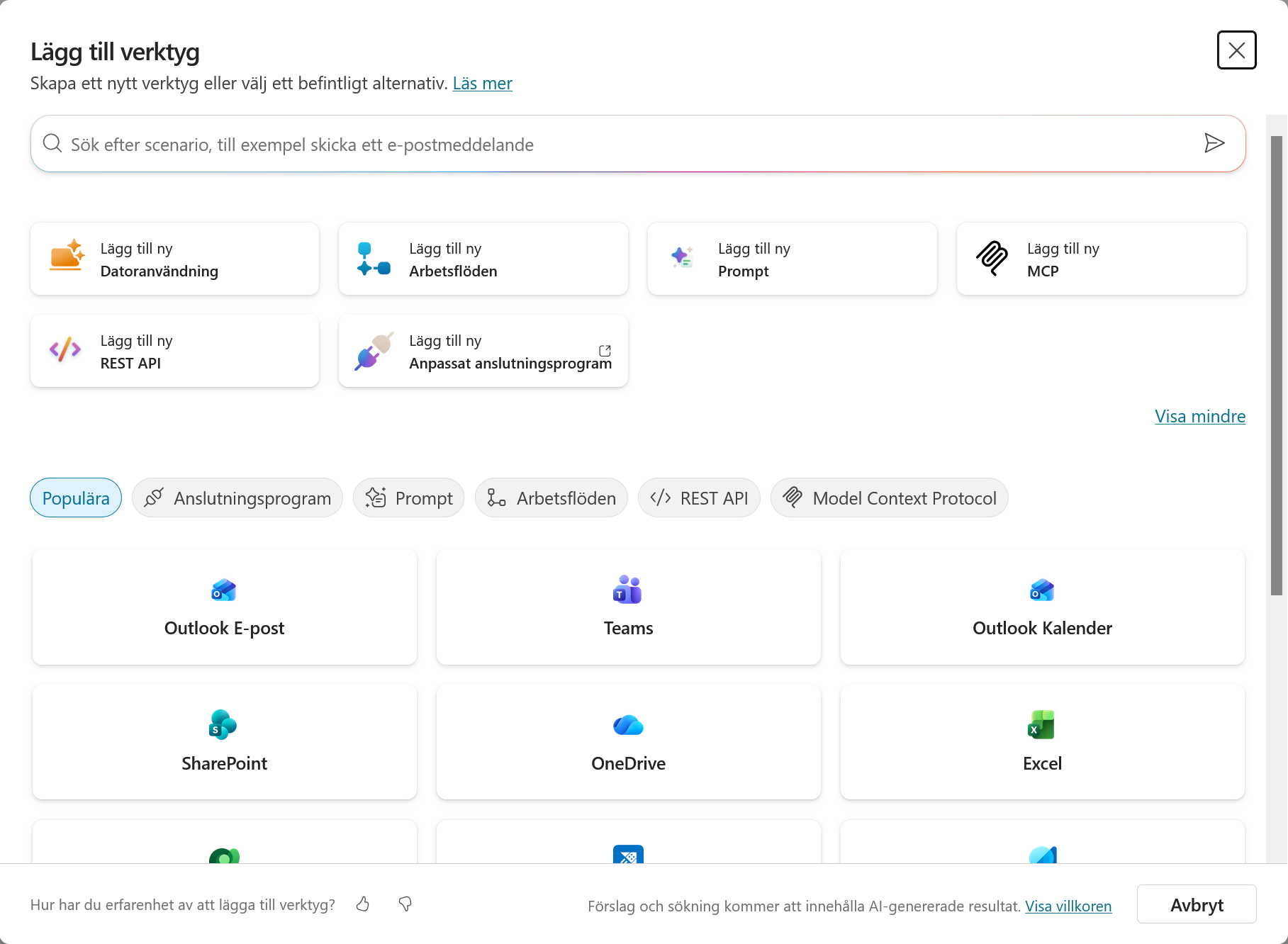Select the Outlook E-post connector
The height and width of the screenshot is (944, 1288).
coord(225,607)
